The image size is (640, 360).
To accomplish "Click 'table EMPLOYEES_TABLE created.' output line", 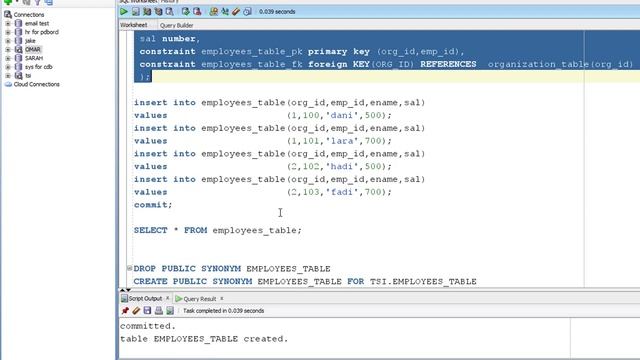I will point(204,339).
